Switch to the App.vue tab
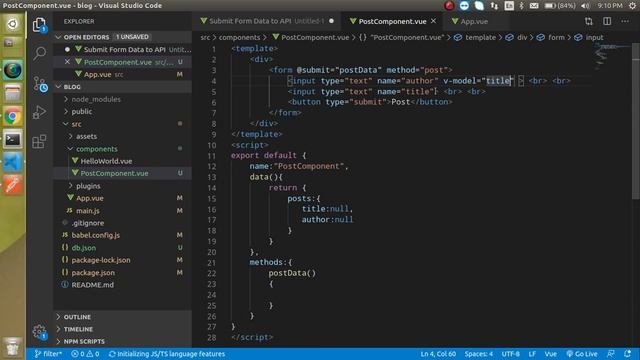Screen dimensions: 640x360 pos(474,21)
